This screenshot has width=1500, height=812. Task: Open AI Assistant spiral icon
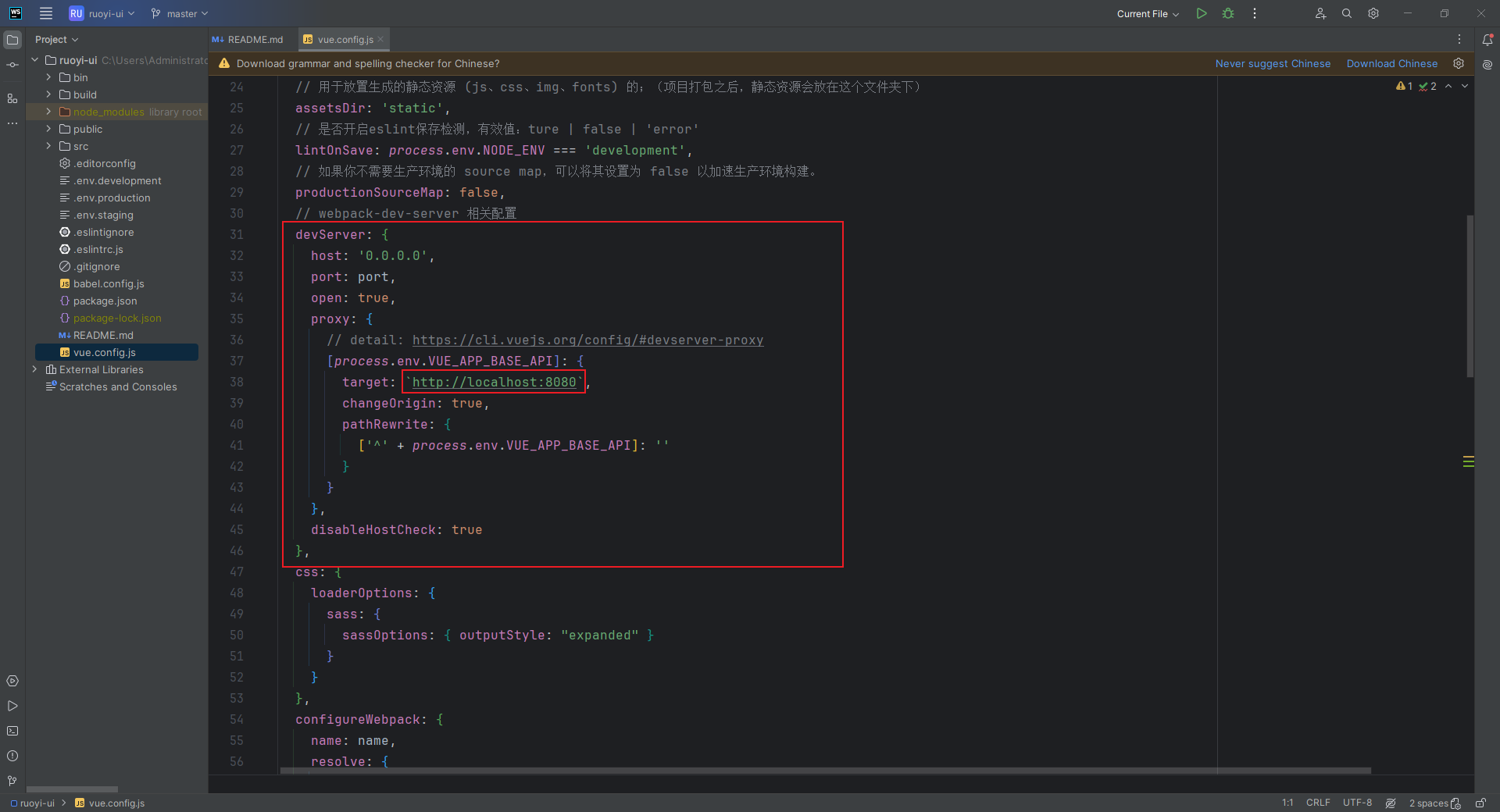(x=1487, y=65)
